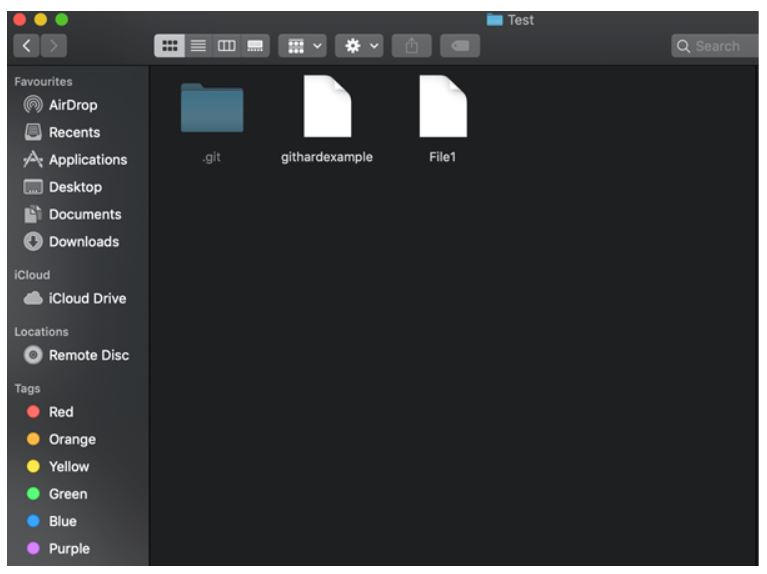Click the .git folder name label

point(211,158)
